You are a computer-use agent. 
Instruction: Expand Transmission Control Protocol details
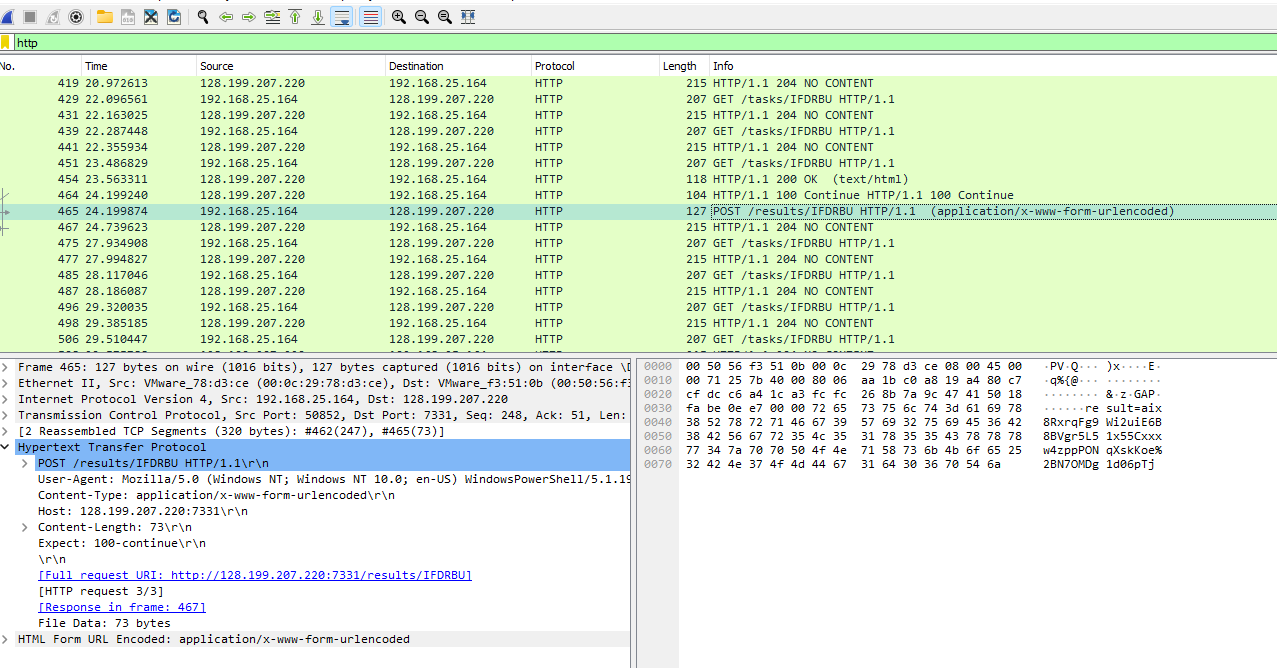tap(6, 415)
